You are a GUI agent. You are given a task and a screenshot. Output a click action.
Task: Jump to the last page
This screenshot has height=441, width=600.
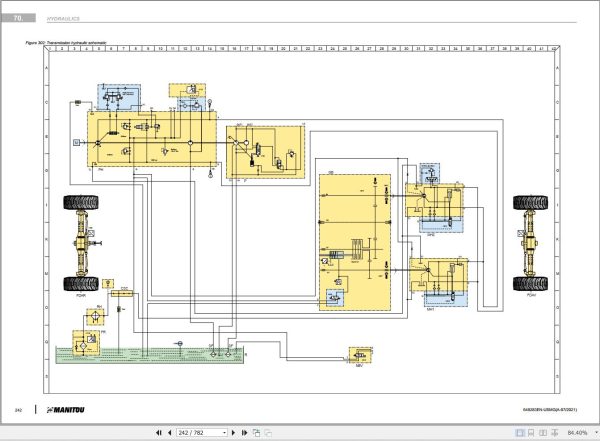[x=245, y=433]
